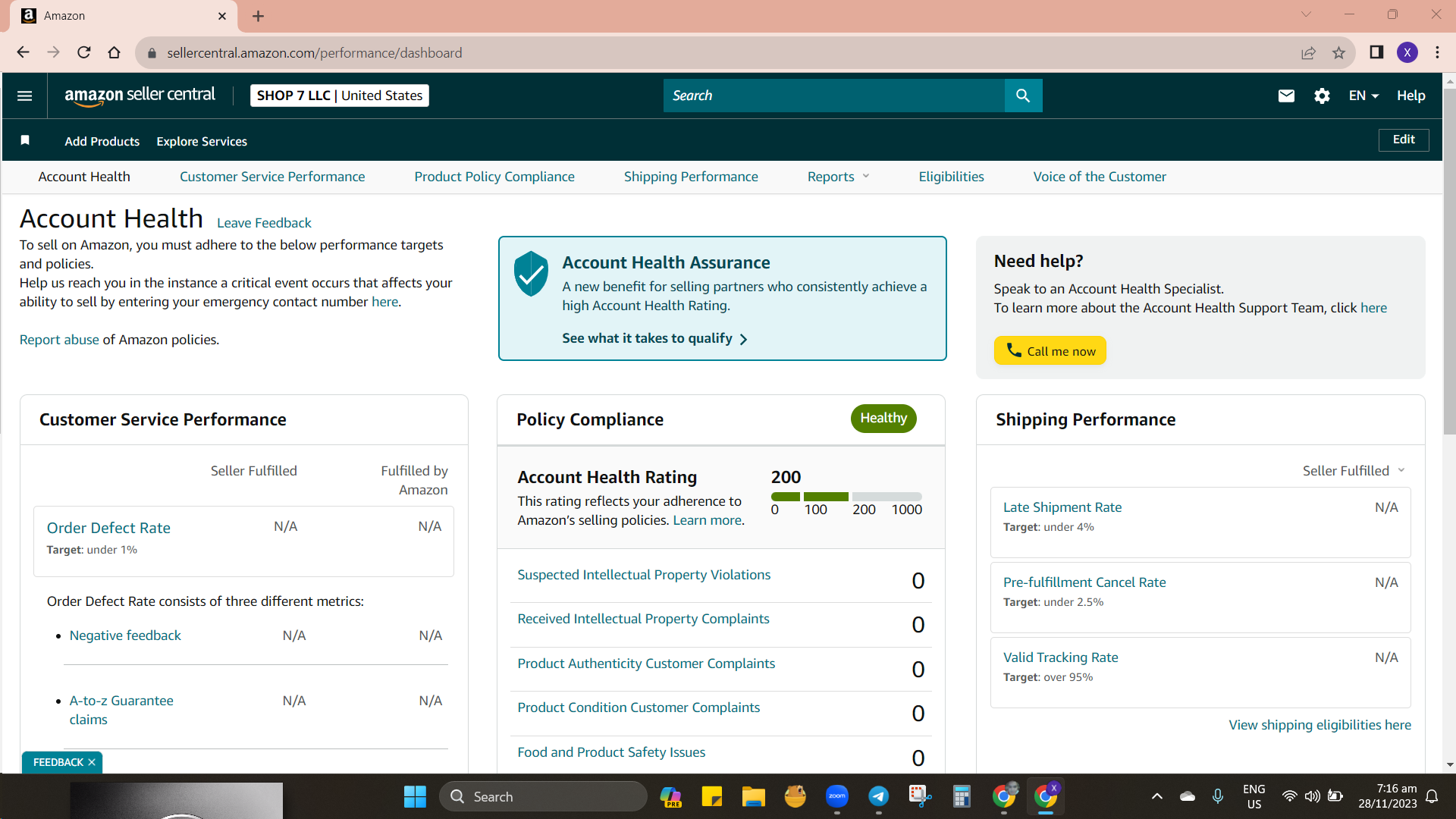Open the notification bell in taskbar
Viewport: 1456px width, 819px height.
point(1432,796)
